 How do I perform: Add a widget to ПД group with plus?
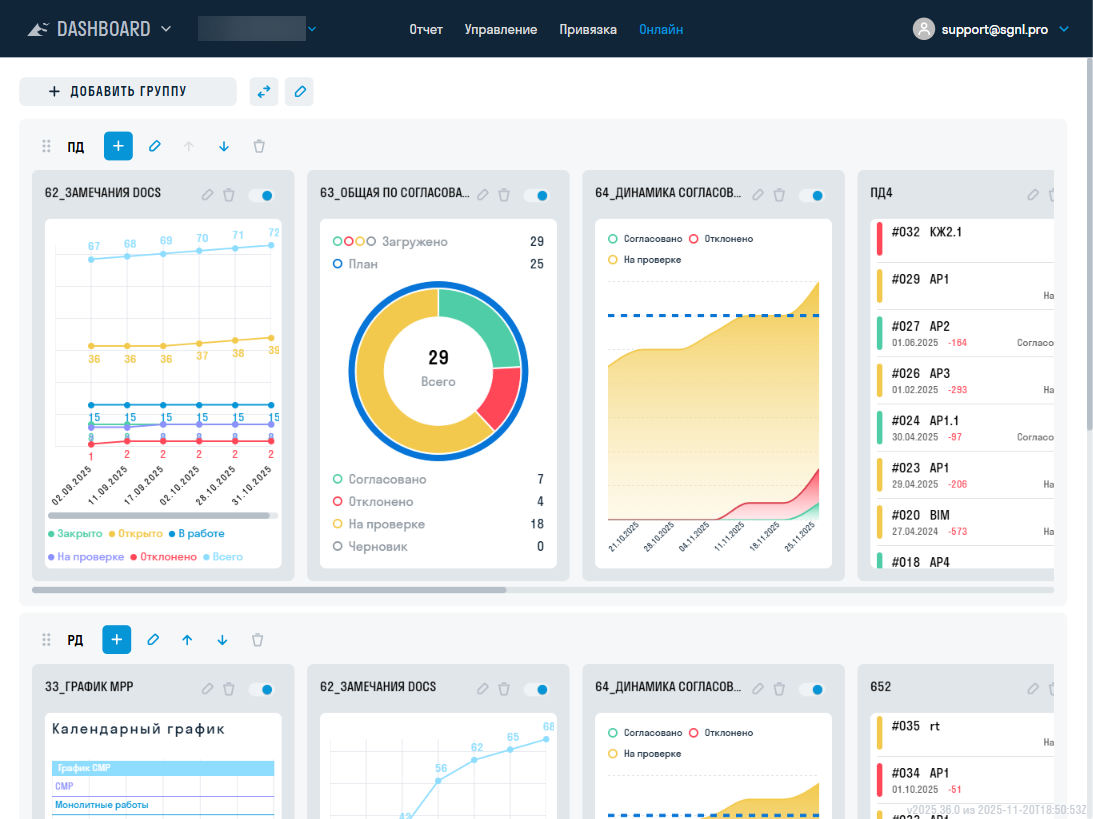pos(118,146)
